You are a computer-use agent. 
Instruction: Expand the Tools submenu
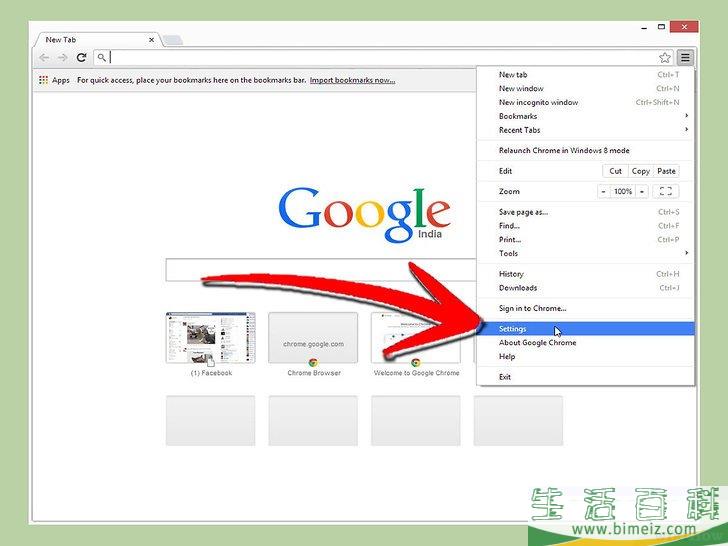click(x=586, y=253)
